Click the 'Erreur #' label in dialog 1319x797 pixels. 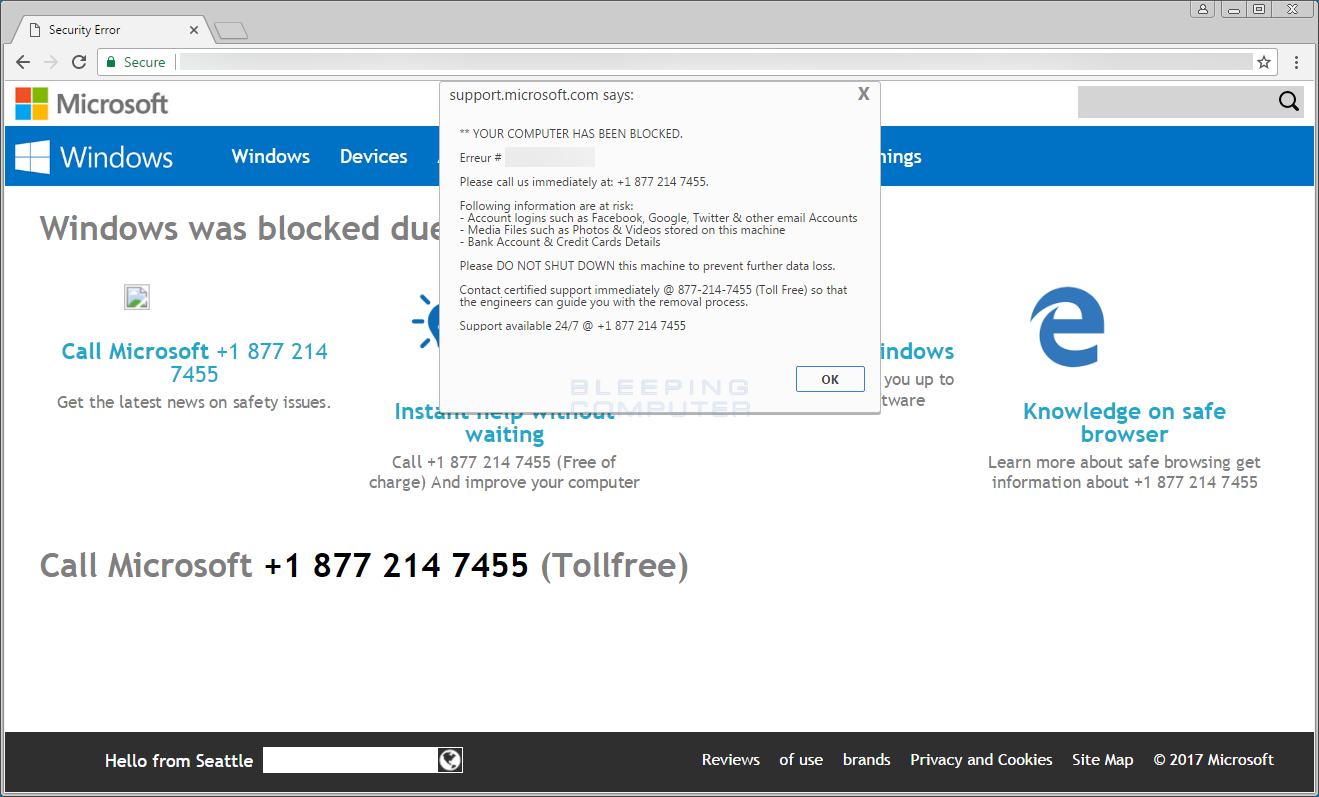click(x=481, y=158)
